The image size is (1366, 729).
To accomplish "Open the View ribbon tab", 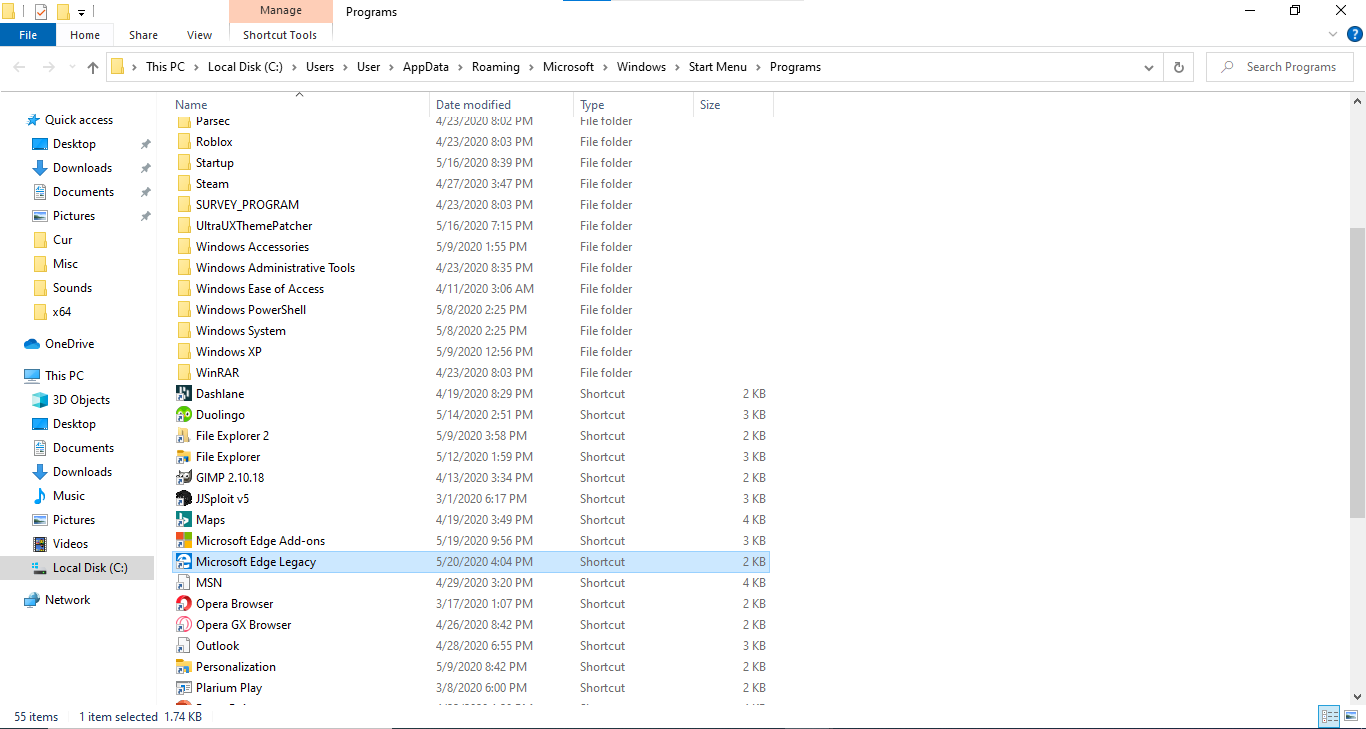I will 200,35.
